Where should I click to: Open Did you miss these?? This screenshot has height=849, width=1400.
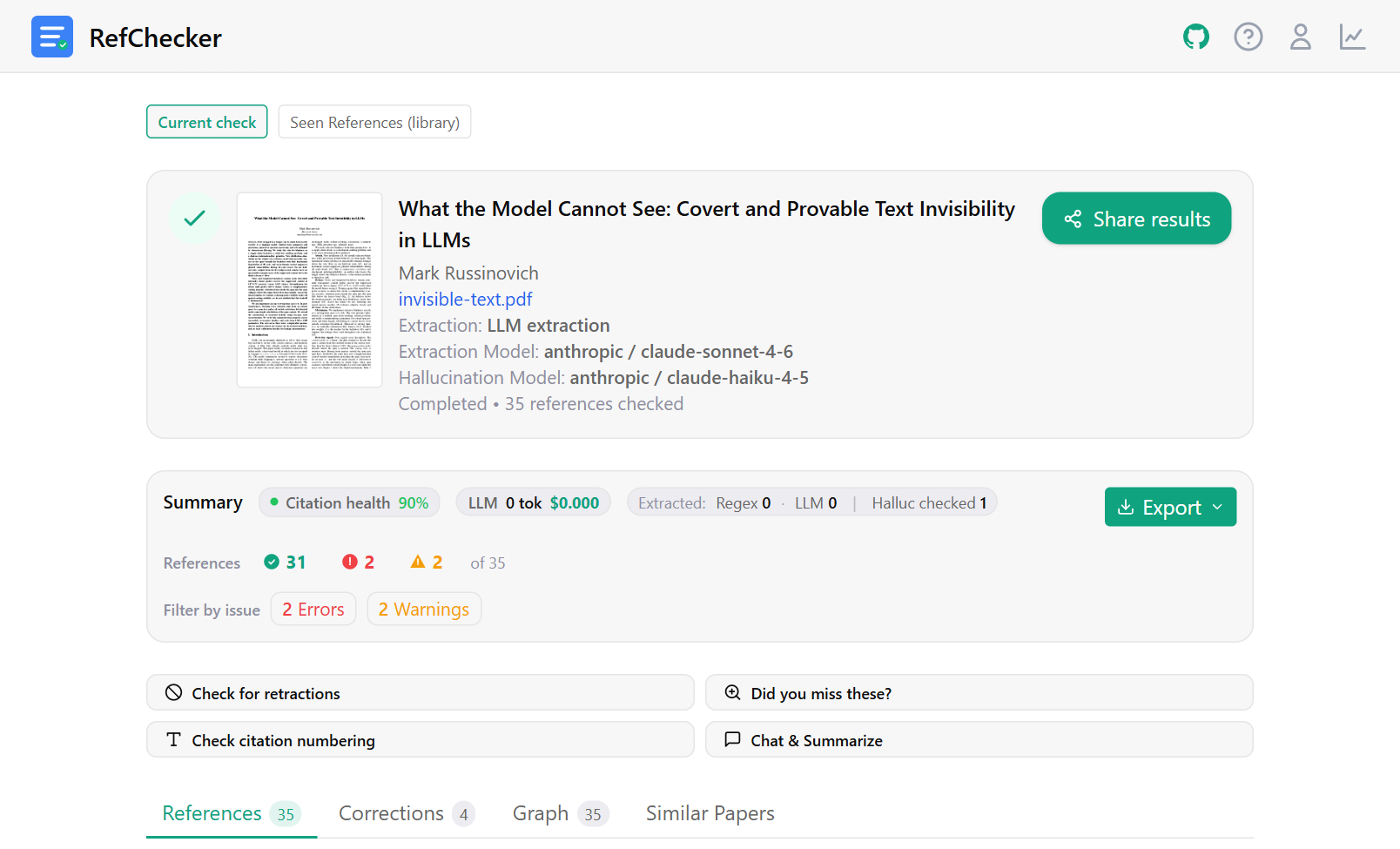pos(979,693)
